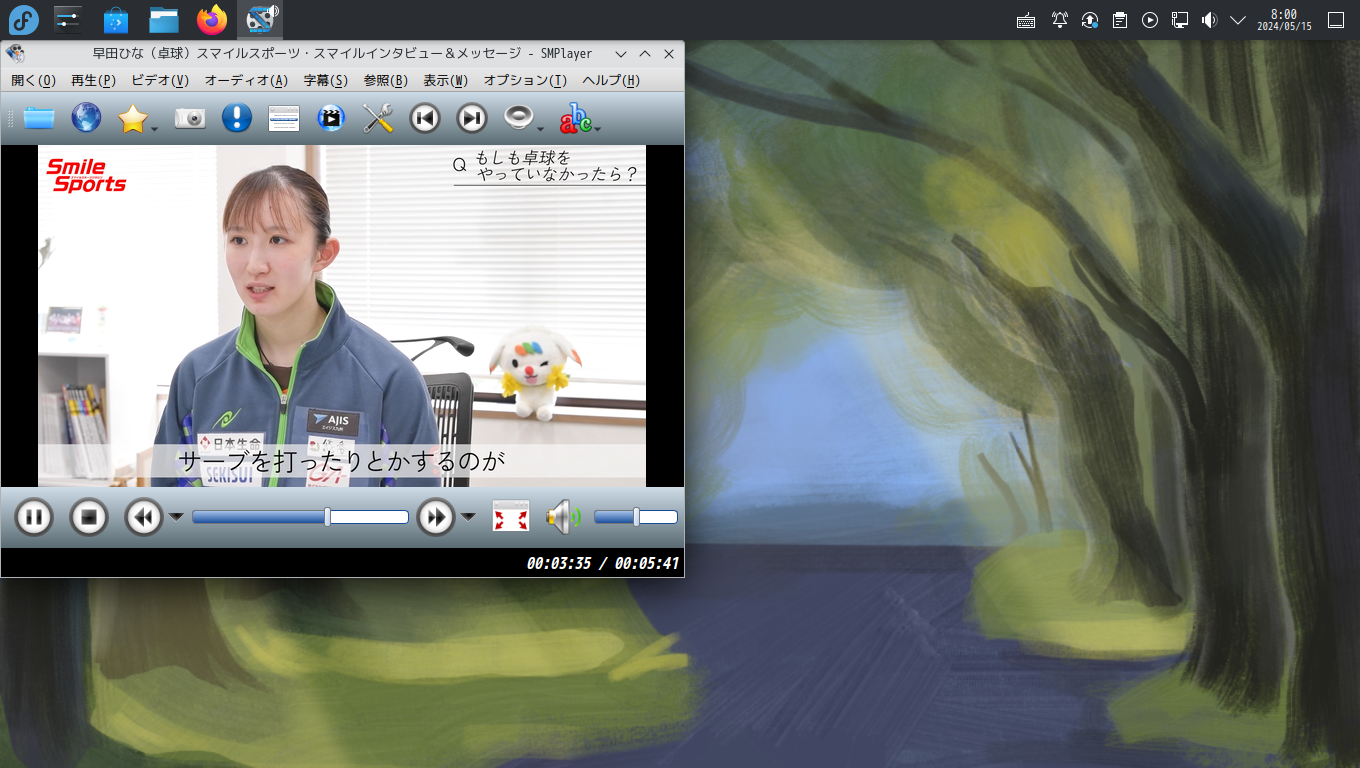This screenshot has width=1360, height=768.
Task: Launch the Discover software store icon
Action: coord(116,19)
